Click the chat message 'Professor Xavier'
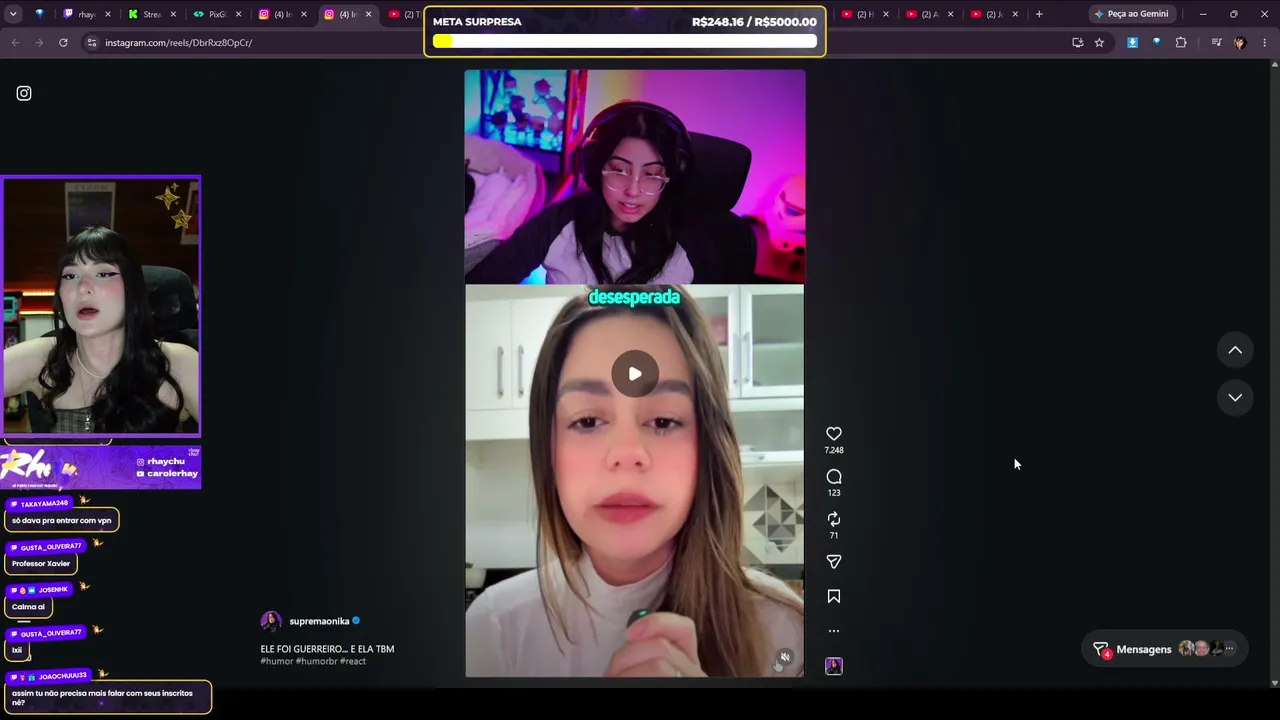Image resolution: width=1280 pixels, height=720 pixels. [x=41, y=563]
